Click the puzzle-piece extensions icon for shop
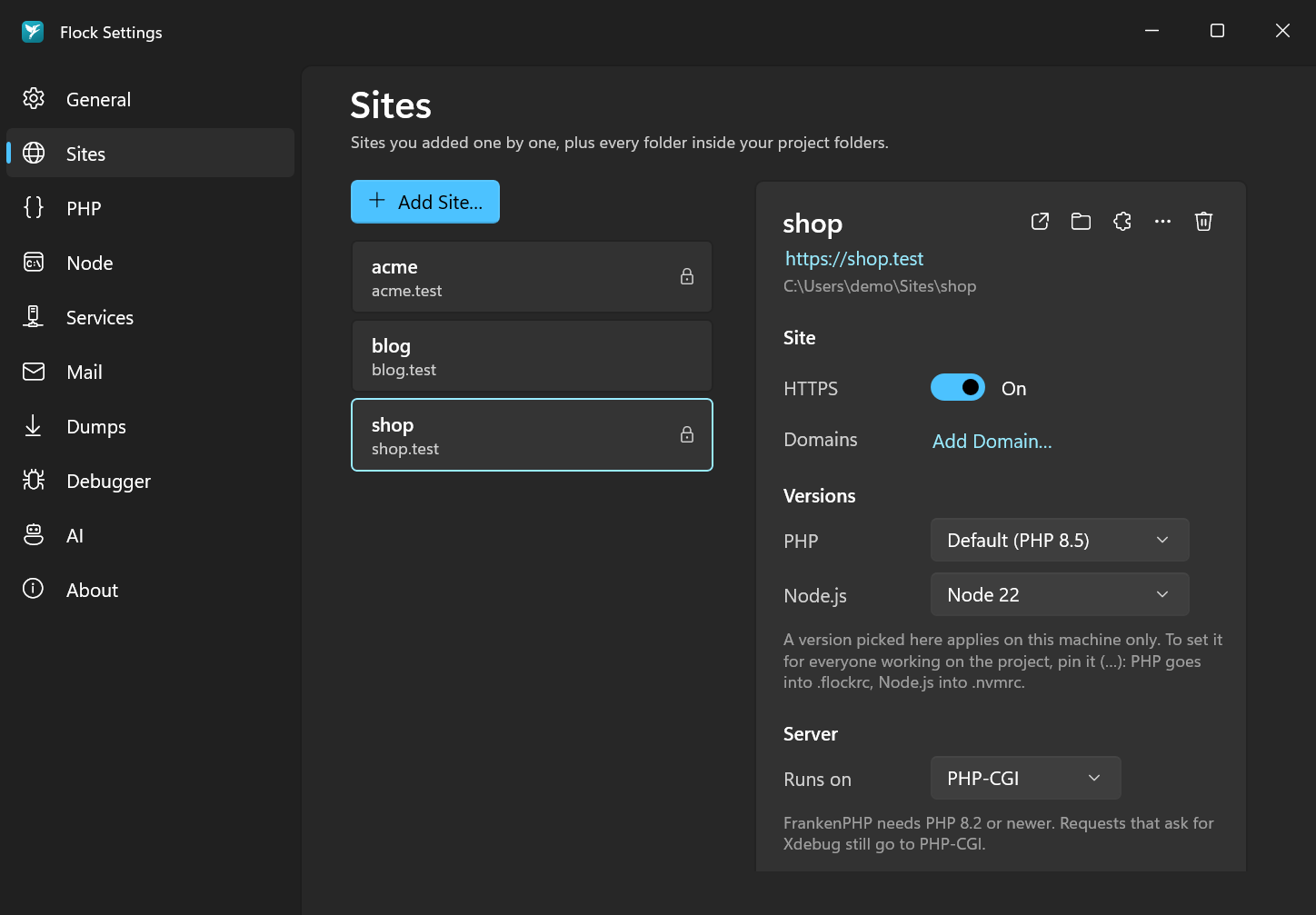The width and height of the screenshot is (1316, 915). tap(1122, 222)
